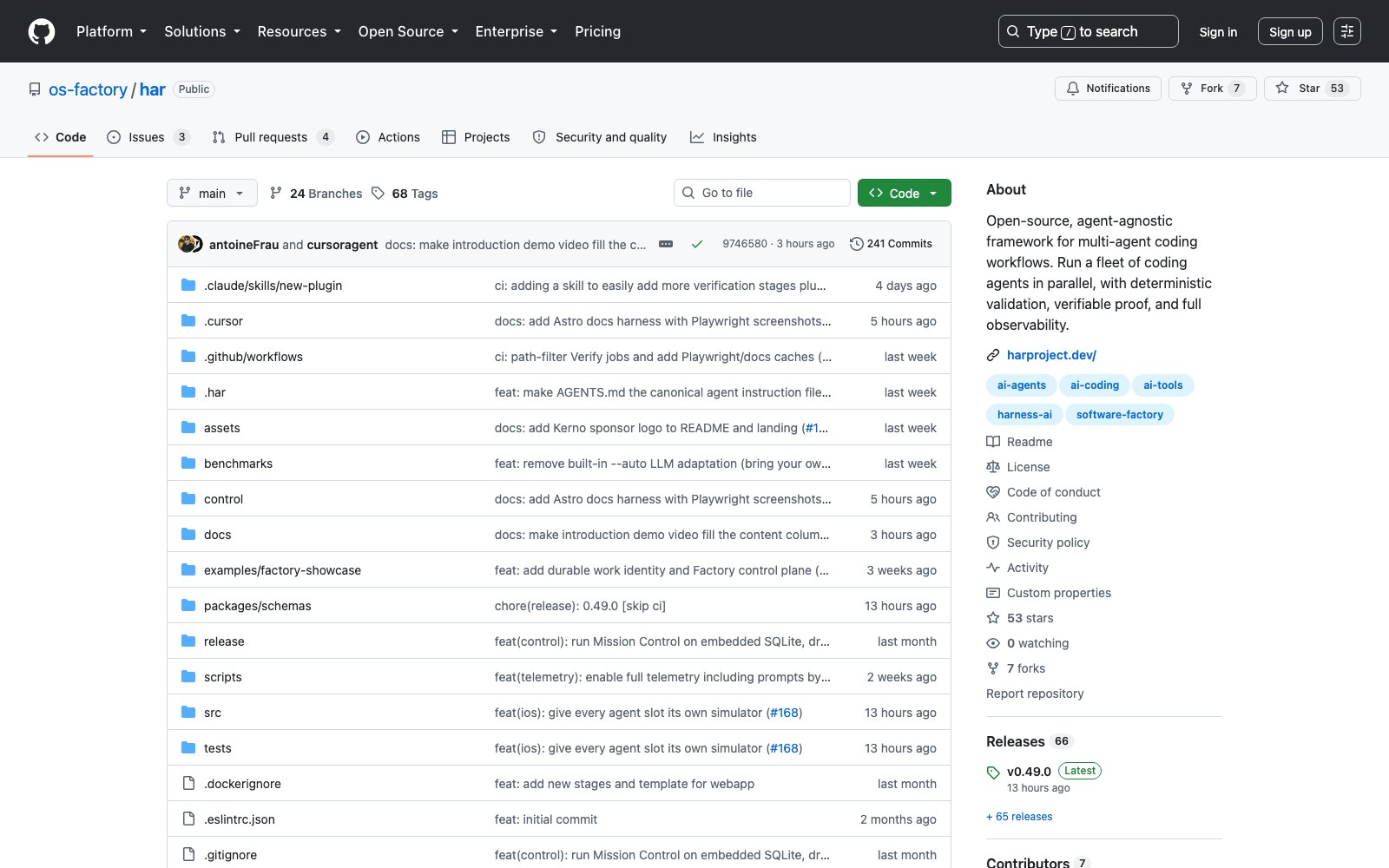
Task: Switch to the Insights tab
Action: coord(723,137)
